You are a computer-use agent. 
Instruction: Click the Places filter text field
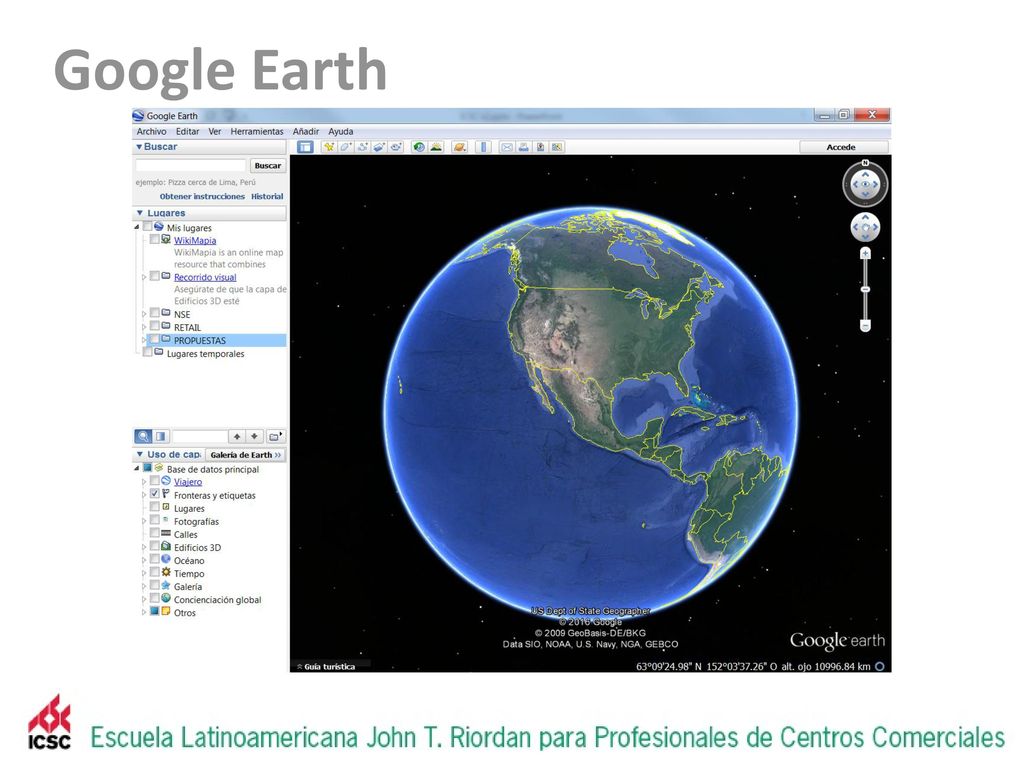[200, 436]
